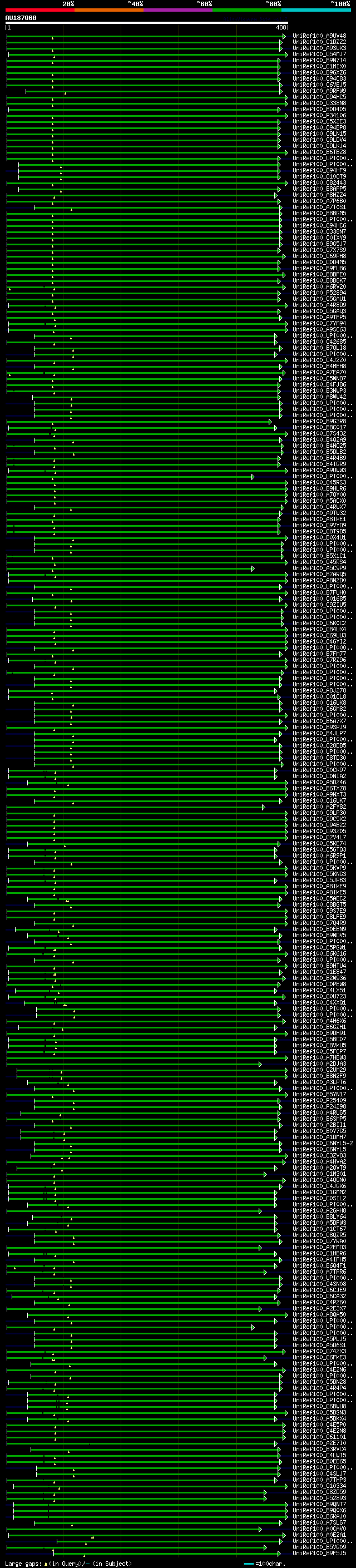The height and width of the screenshot is (1568, 356).
Task: Select hit label UniRef100_Q9LN15
Action: click(x=319, y=134)
